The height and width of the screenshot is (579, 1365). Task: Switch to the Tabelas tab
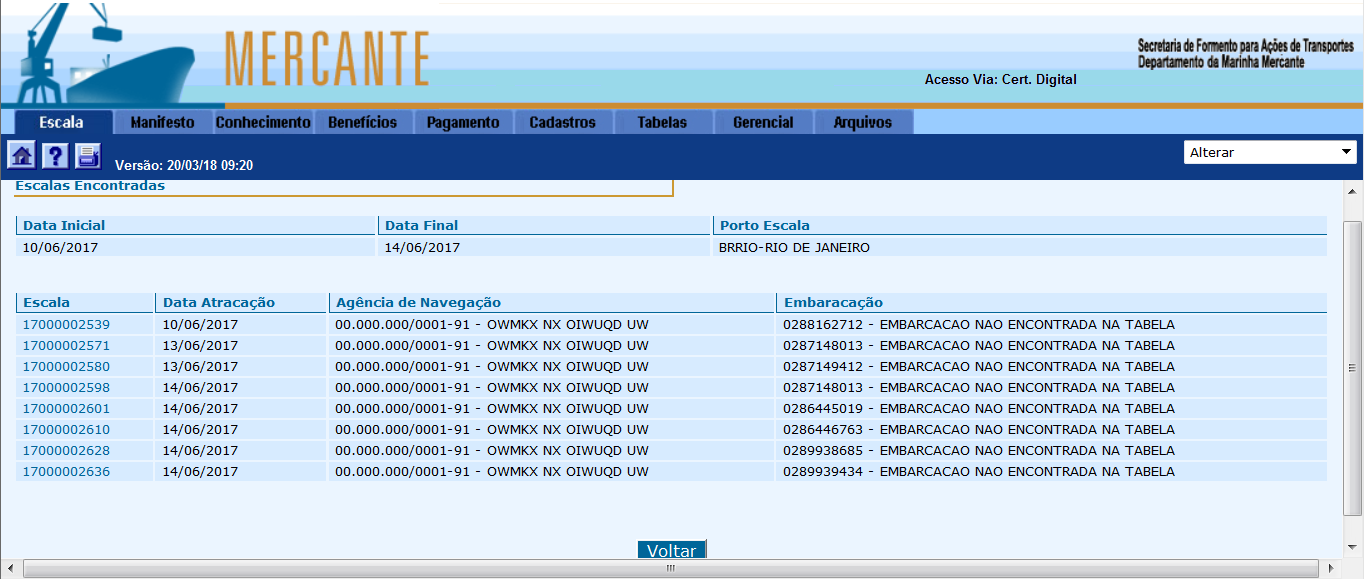coord(662,122)
